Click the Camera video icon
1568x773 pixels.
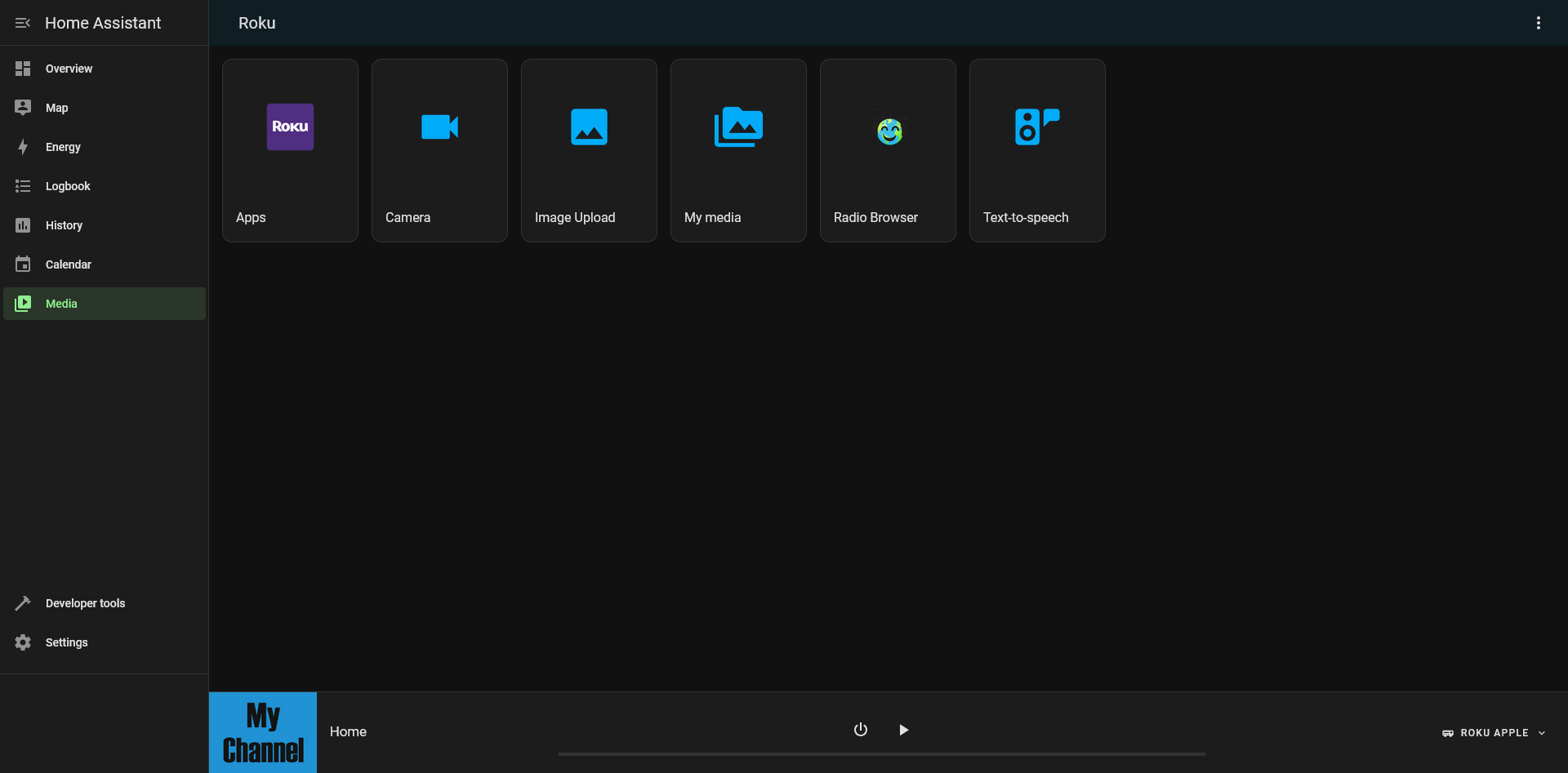click(439, 127)
